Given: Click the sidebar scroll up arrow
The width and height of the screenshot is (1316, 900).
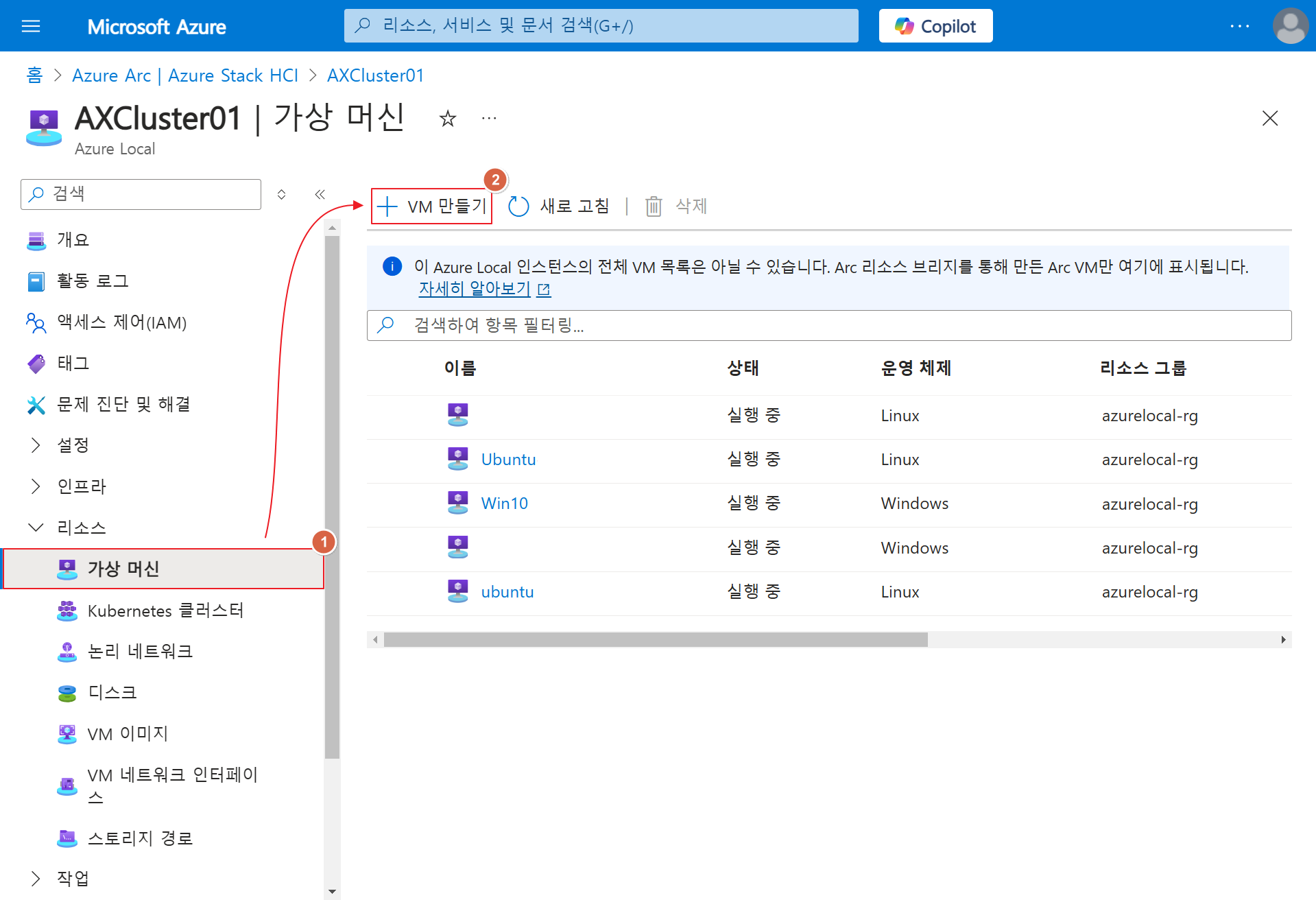Looking at the screenshot, I should (333, 227).
